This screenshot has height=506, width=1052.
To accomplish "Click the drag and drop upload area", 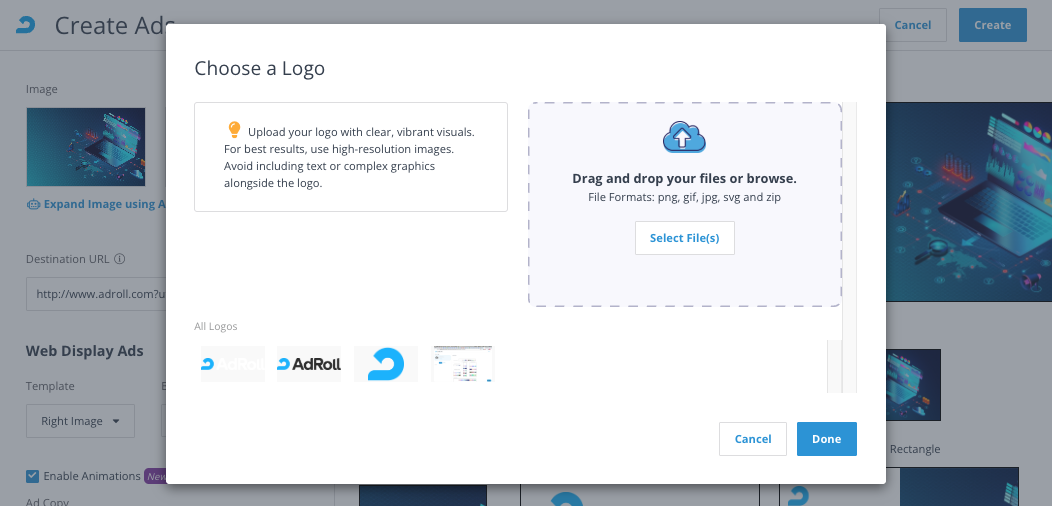I will (684, 275).
